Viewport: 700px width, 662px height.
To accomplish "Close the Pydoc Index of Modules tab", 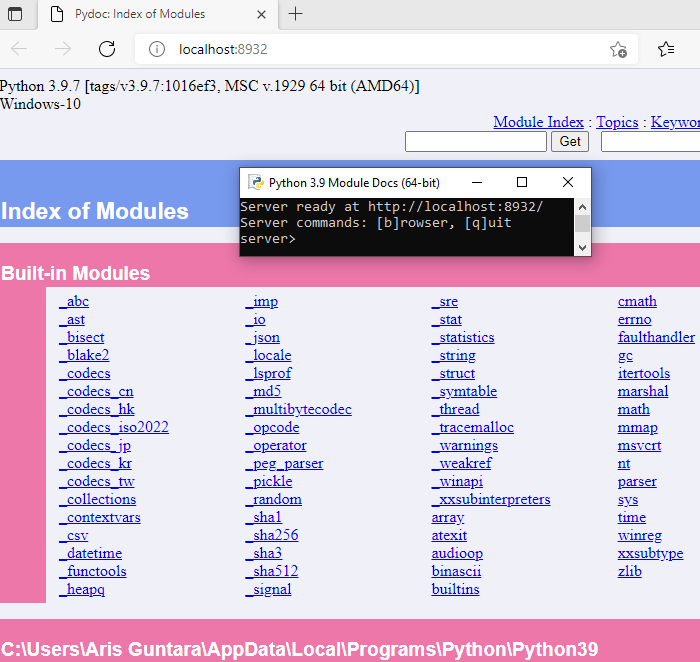I will point(262,15).
